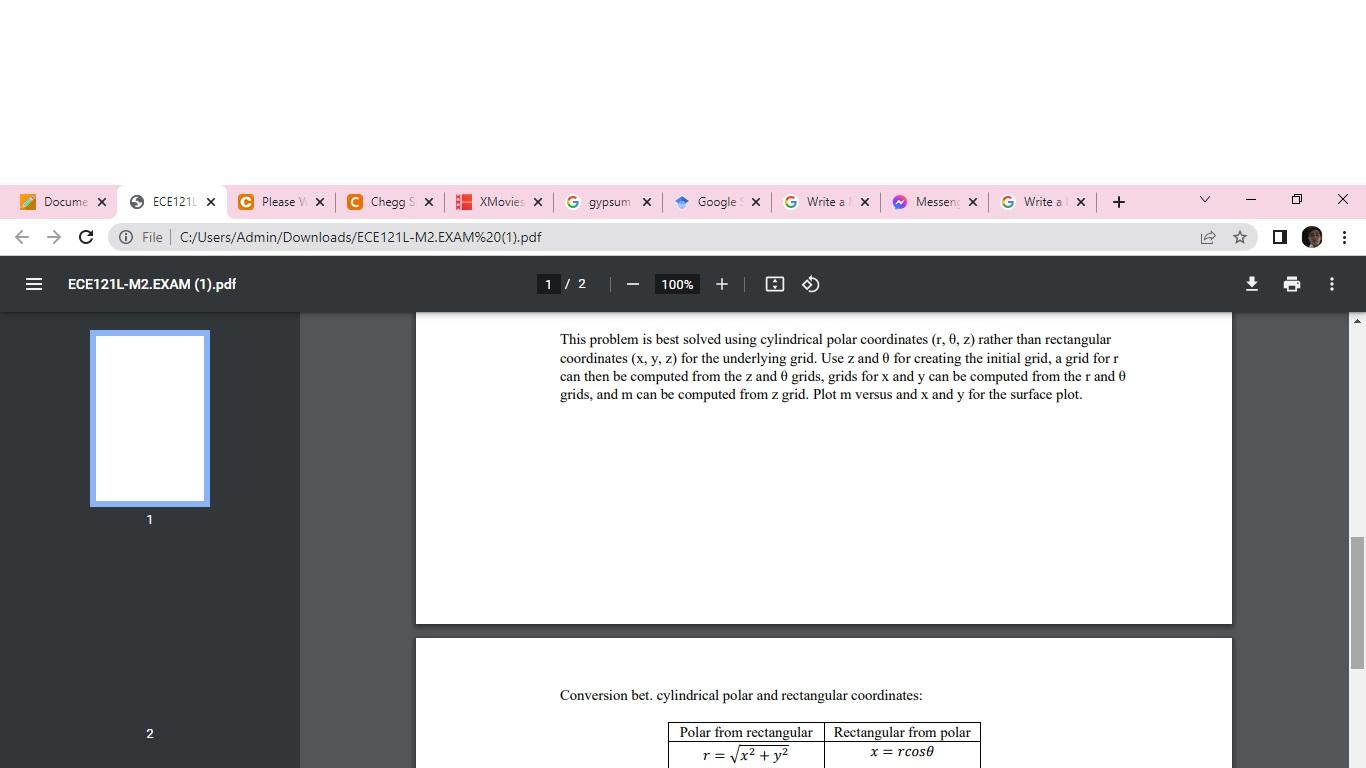The width and height of the screenshot is (1366, 768).
Task: Click the zoom in icon
Action: click(722, 284)
